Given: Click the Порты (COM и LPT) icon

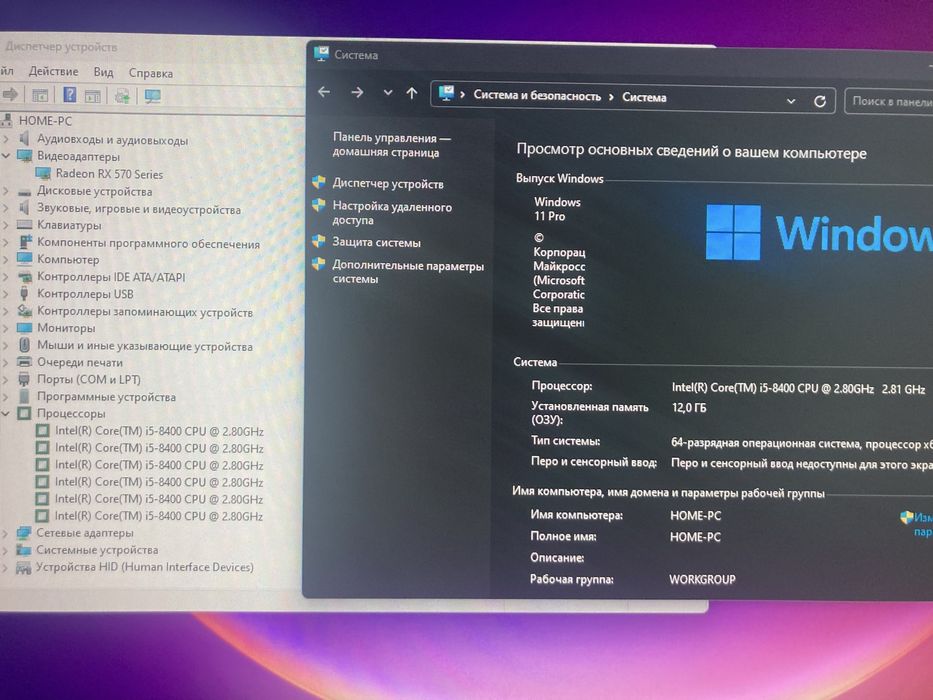Looking at the screenshot, I should click(24, 379).
